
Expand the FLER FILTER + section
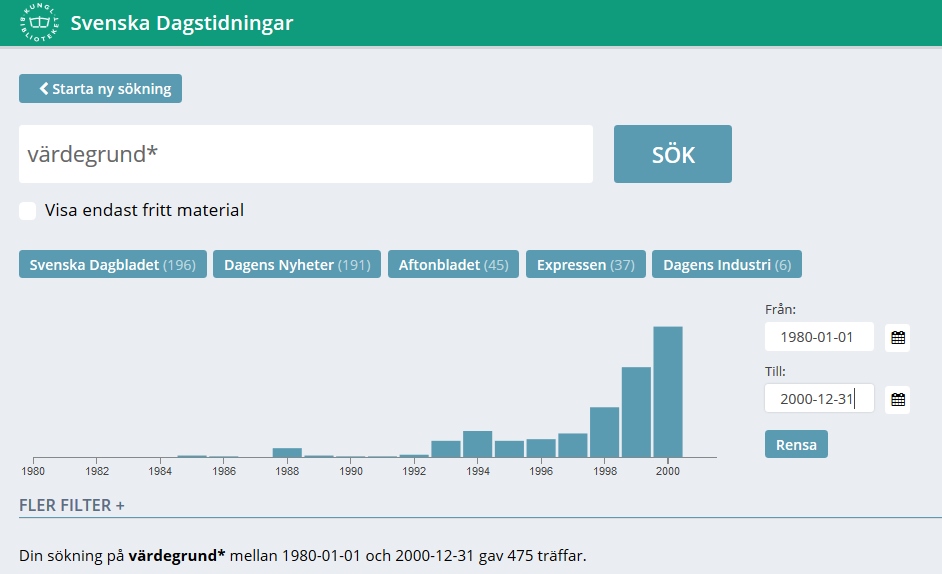click(71, 505)
